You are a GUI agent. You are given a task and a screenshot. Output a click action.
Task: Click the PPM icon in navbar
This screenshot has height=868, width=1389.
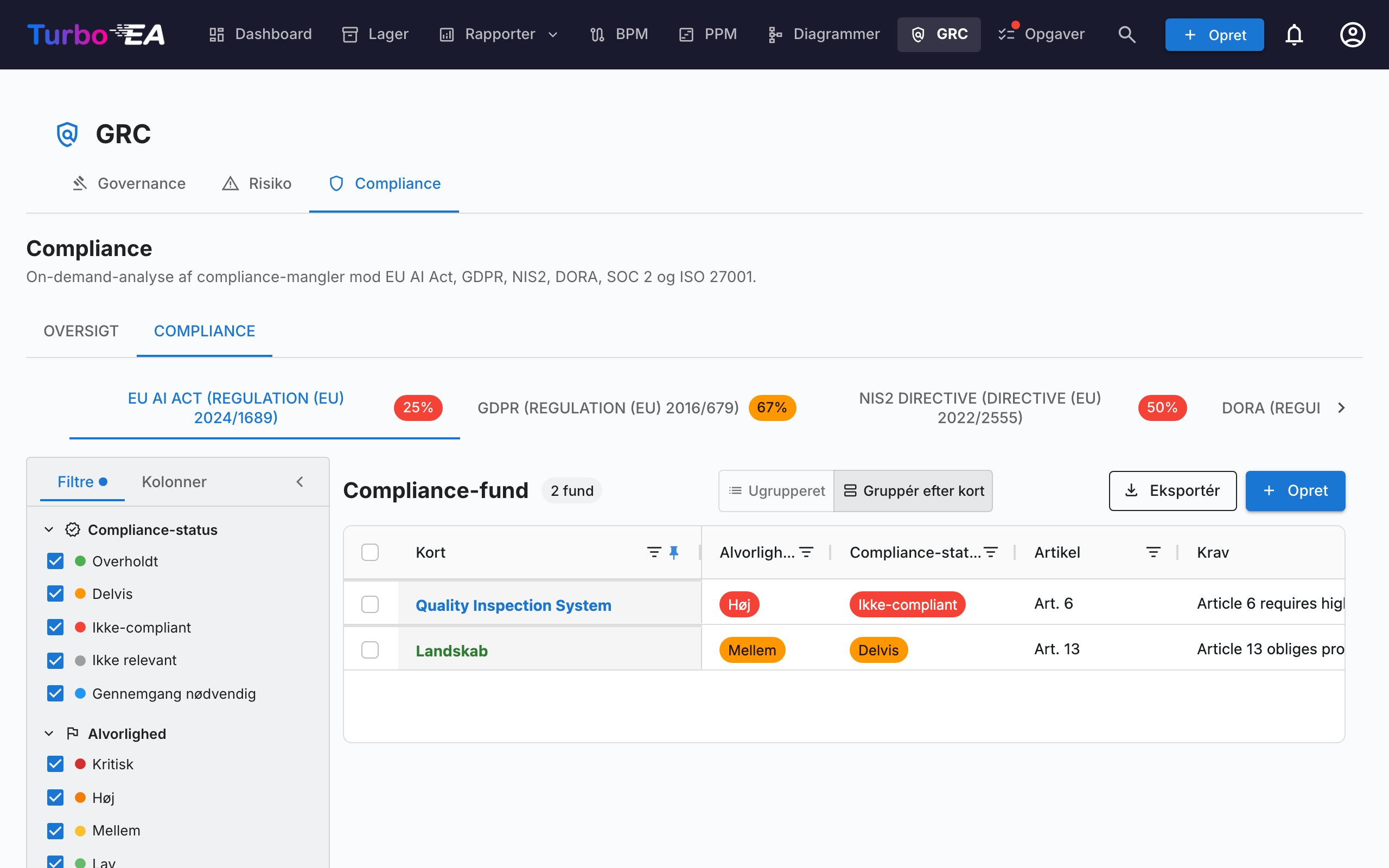point(686,34)
